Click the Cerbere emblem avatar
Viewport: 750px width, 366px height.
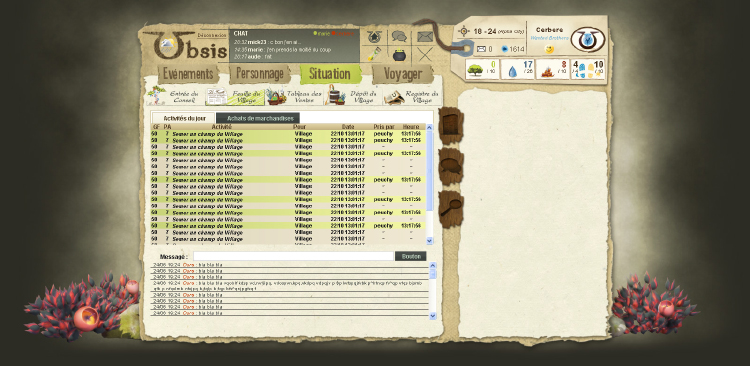point(588,40)
